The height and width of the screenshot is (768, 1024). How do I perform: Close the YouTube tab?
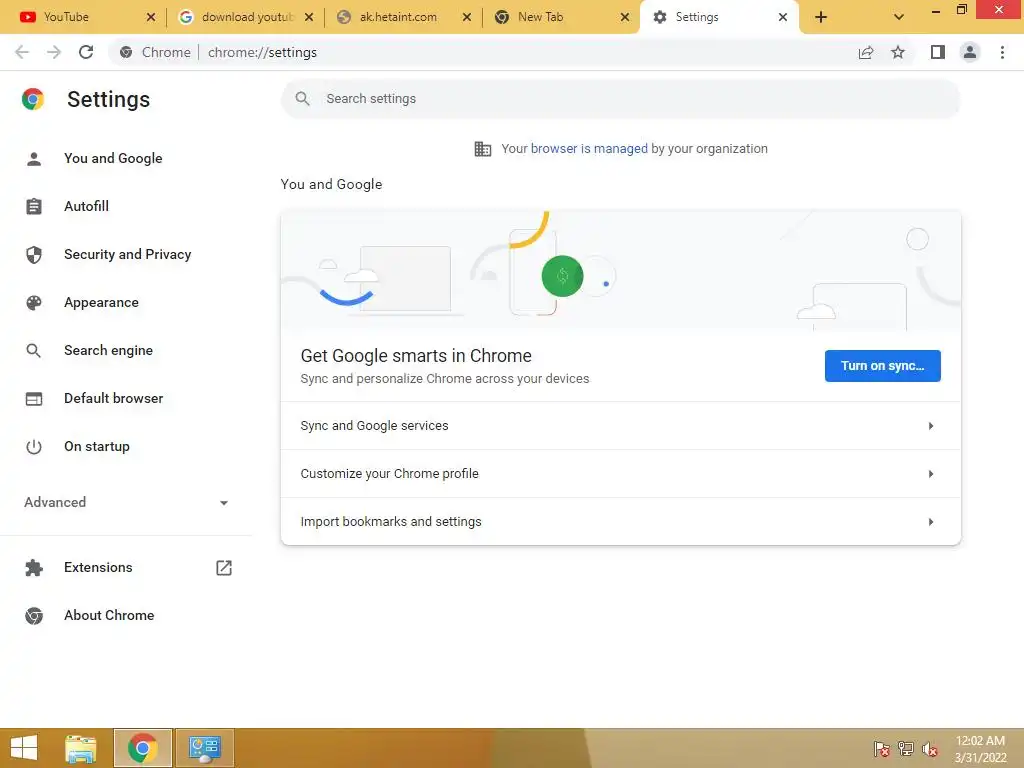(151, 17)
